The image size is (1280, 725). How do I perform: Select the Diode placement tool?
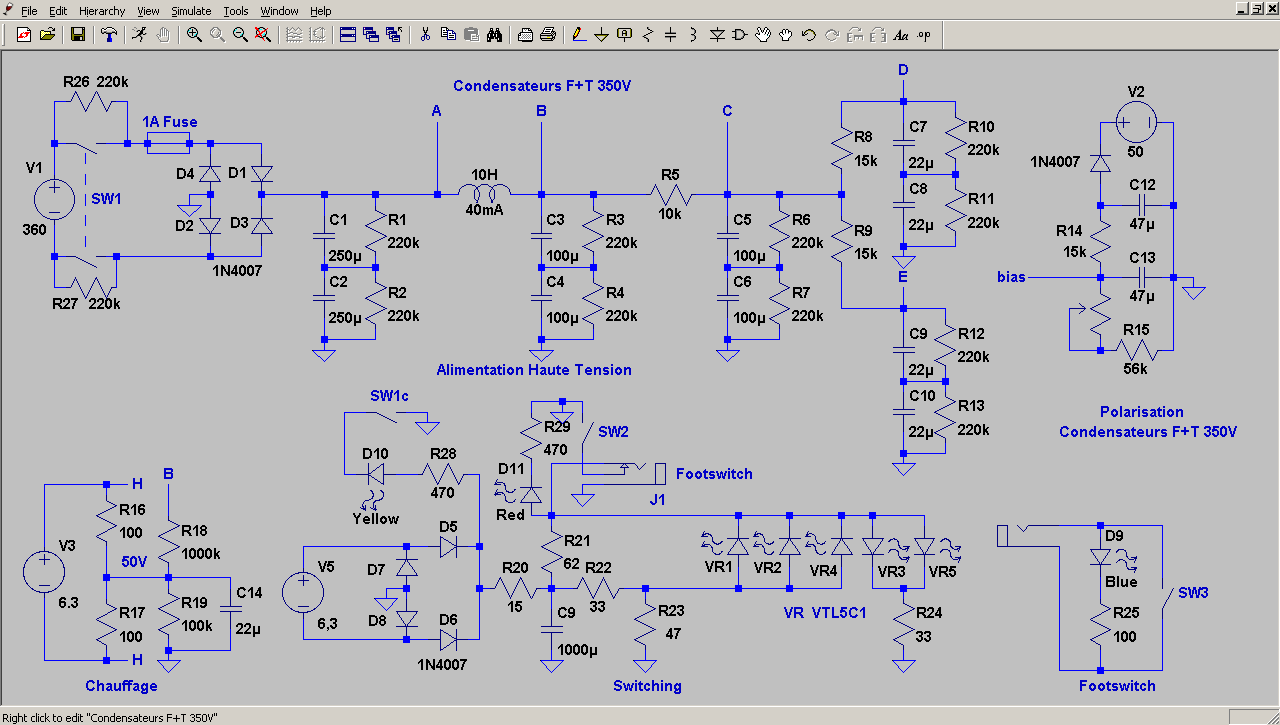(717, 34)
